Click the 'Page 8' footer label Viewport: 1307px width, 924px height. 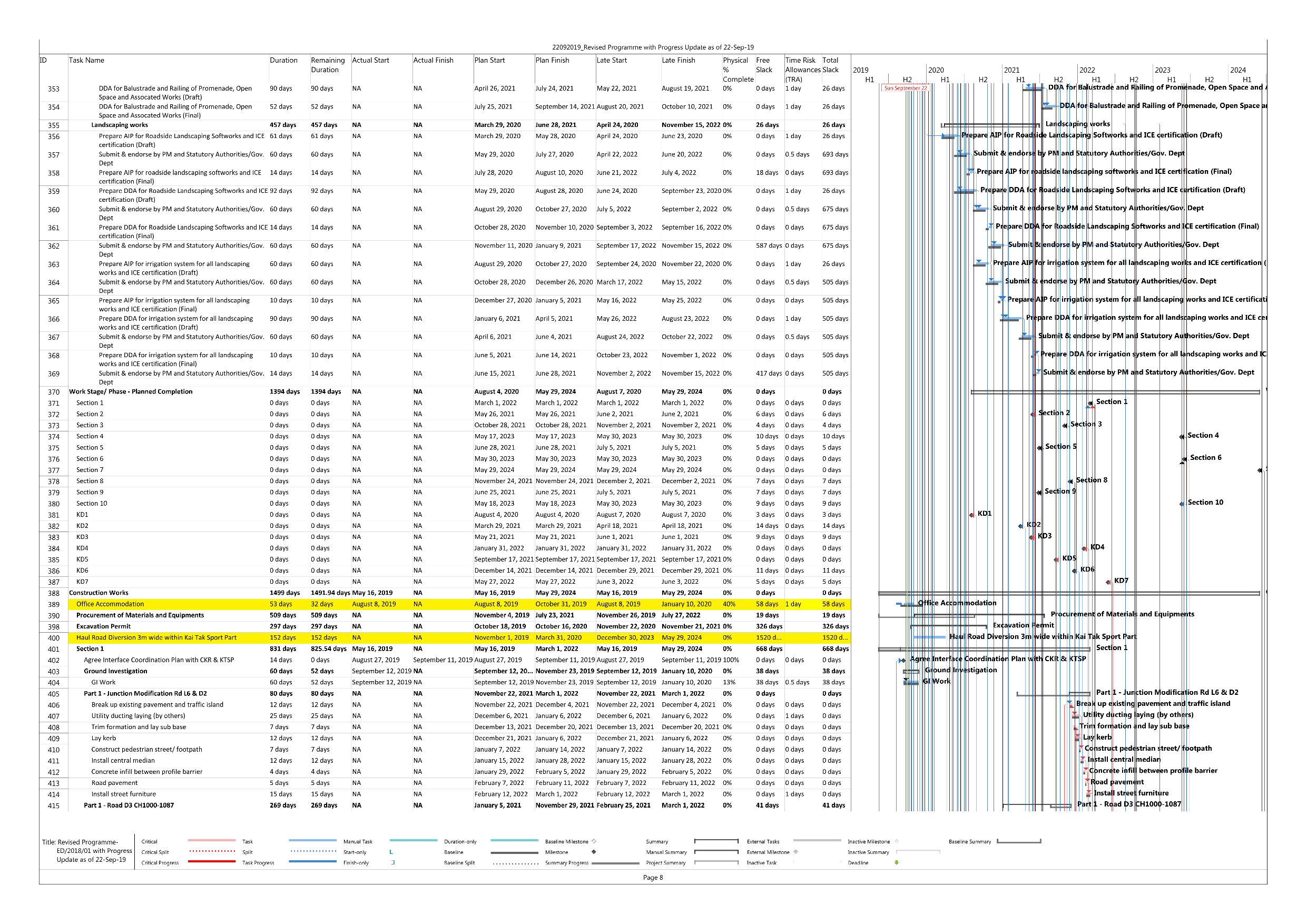pyautogui.click(x=653, y=877)
